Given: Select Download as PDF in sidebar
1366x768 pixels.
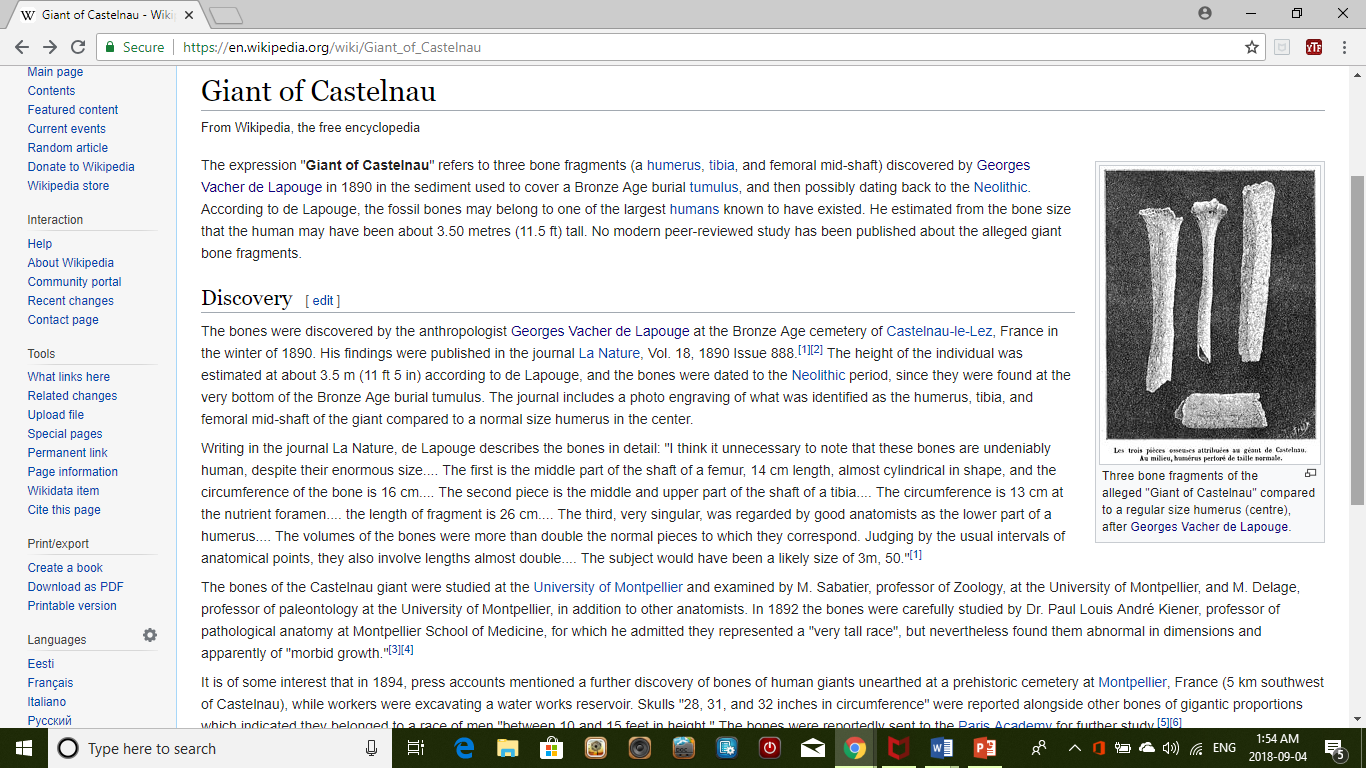Looking at the screenshot, I should click(x=75, y=587).
